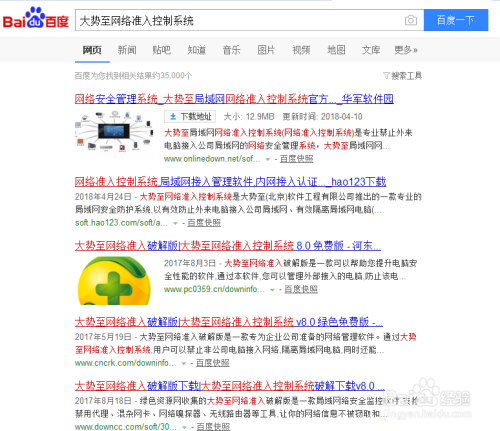Screen dimensions: 500x431
Task: Switch to the 图片 tab
Action: tap(266, 50)
